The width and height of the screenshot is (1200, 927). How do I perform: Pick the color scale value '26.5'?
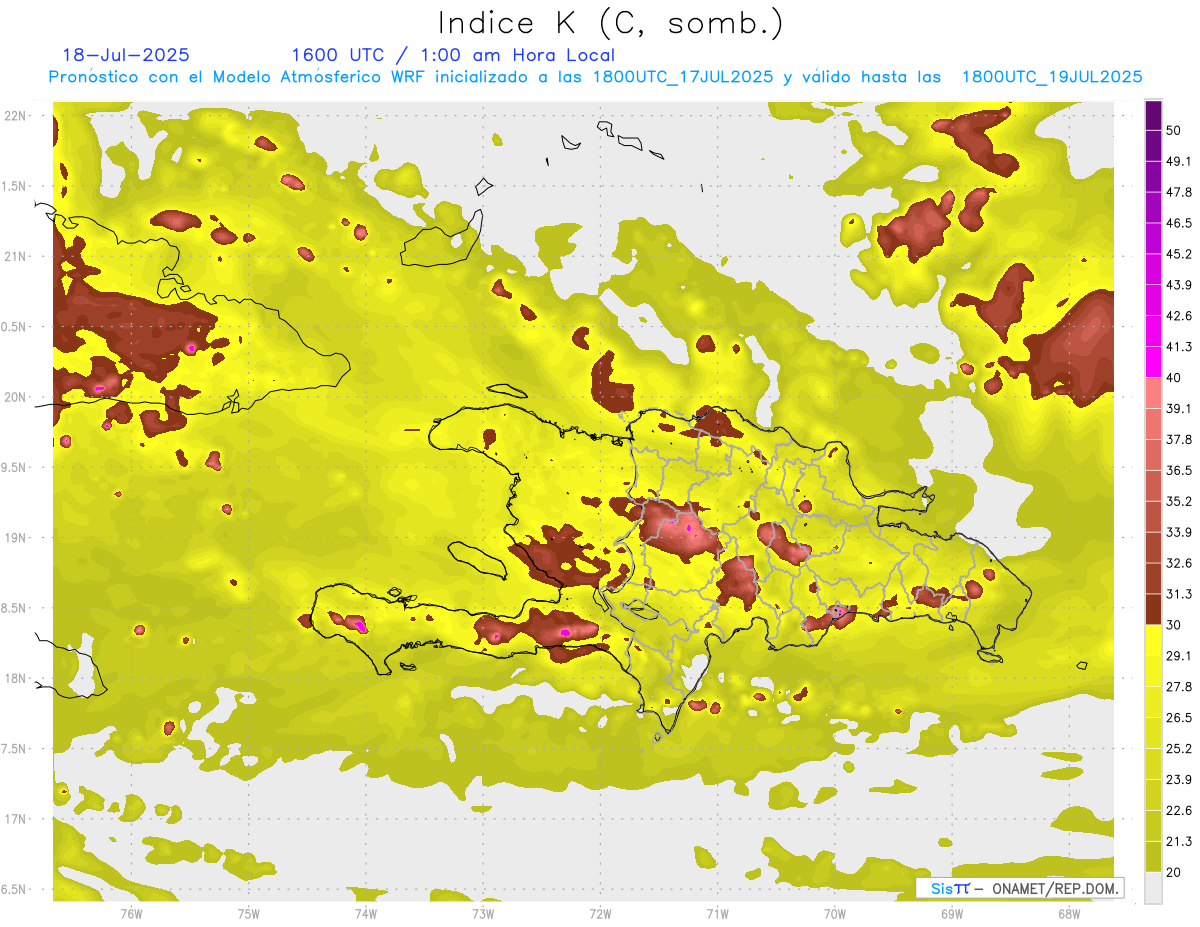[1179, 718]
